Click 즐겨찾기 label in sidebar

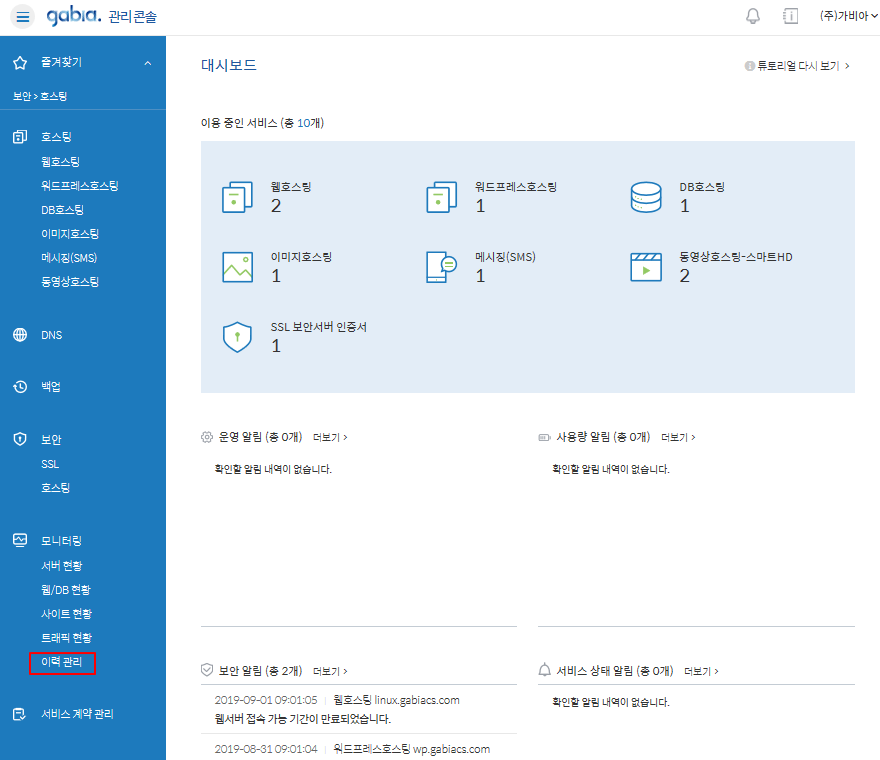click(61, 62)
